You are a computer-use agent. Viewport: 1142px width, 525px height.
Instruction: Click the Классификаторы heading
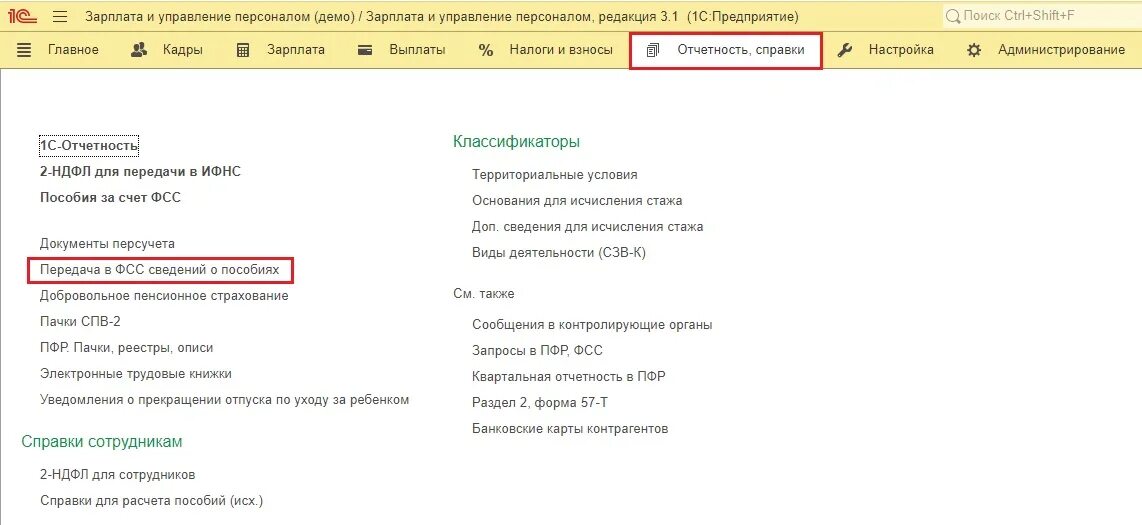pyautogui.click(x=516, y=141)
